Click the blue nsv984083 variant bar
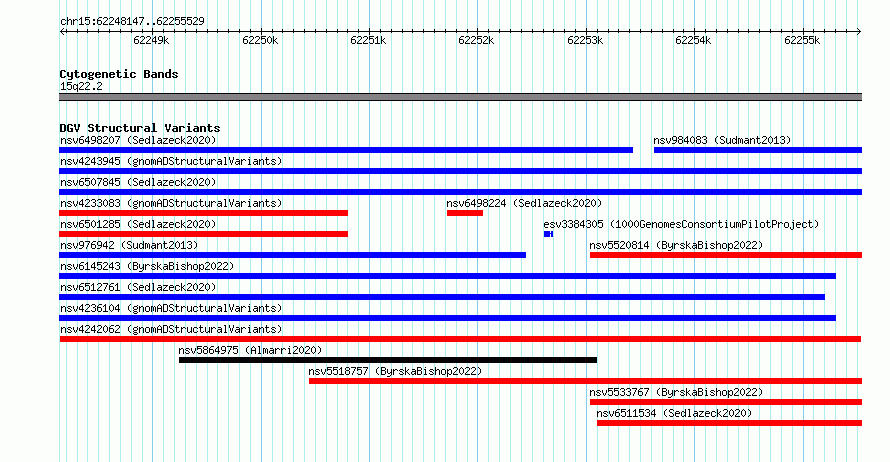The width and height of the screenshot is (890, 462). [x=758, y=150]
